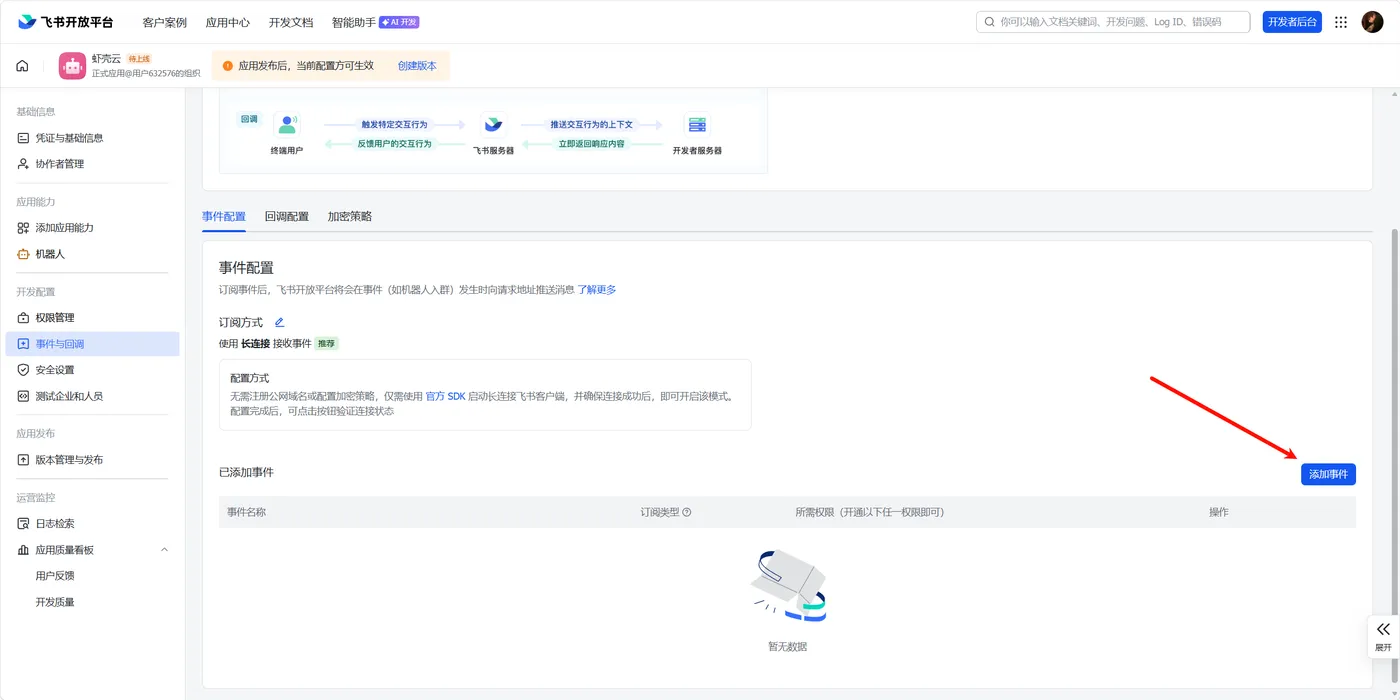Click the edit pencil next to 订阅方式

click(x=279, y=322)
